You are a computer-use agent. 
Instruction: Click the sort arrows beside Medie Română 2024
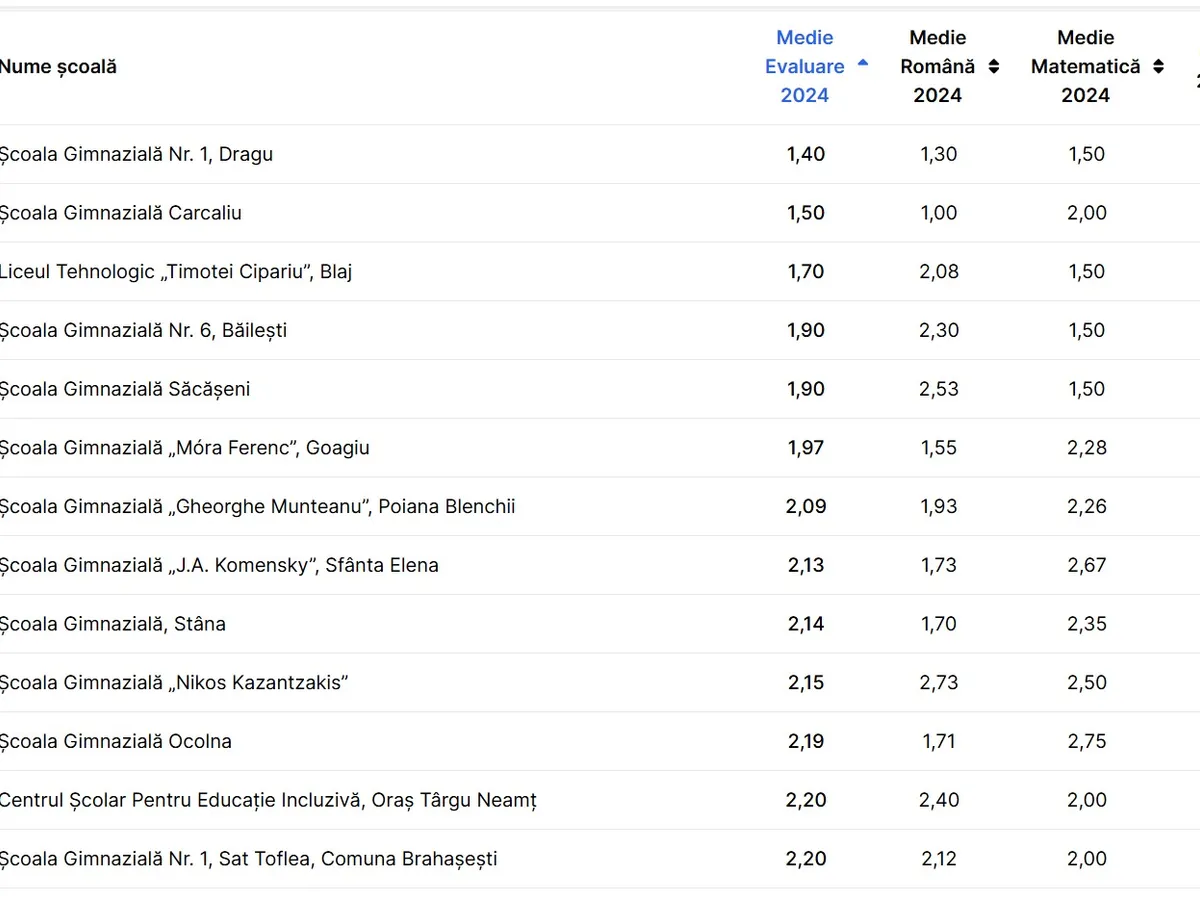tap(993, 67)
